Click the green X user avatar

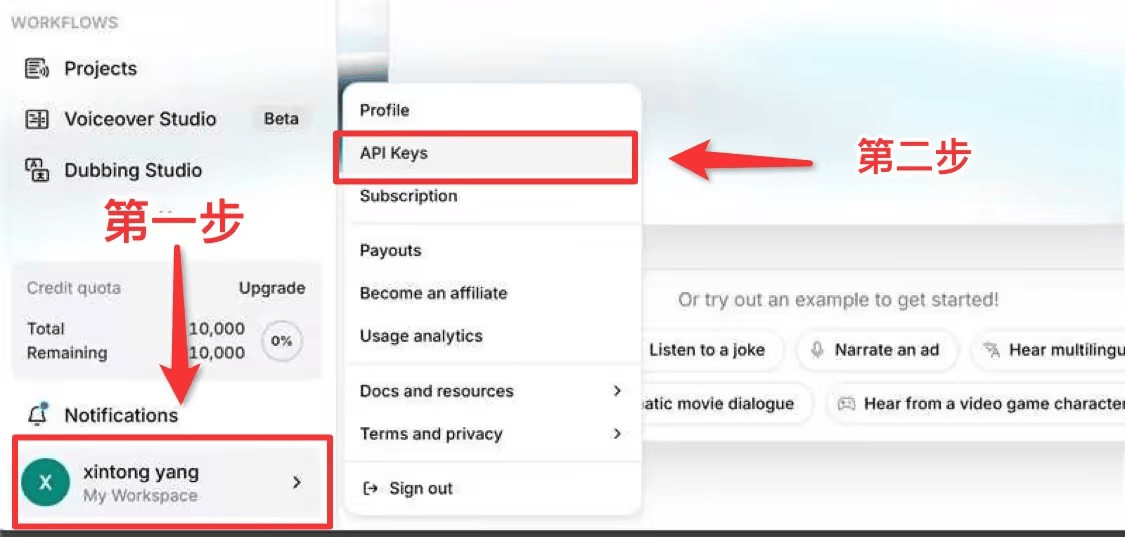45,483
